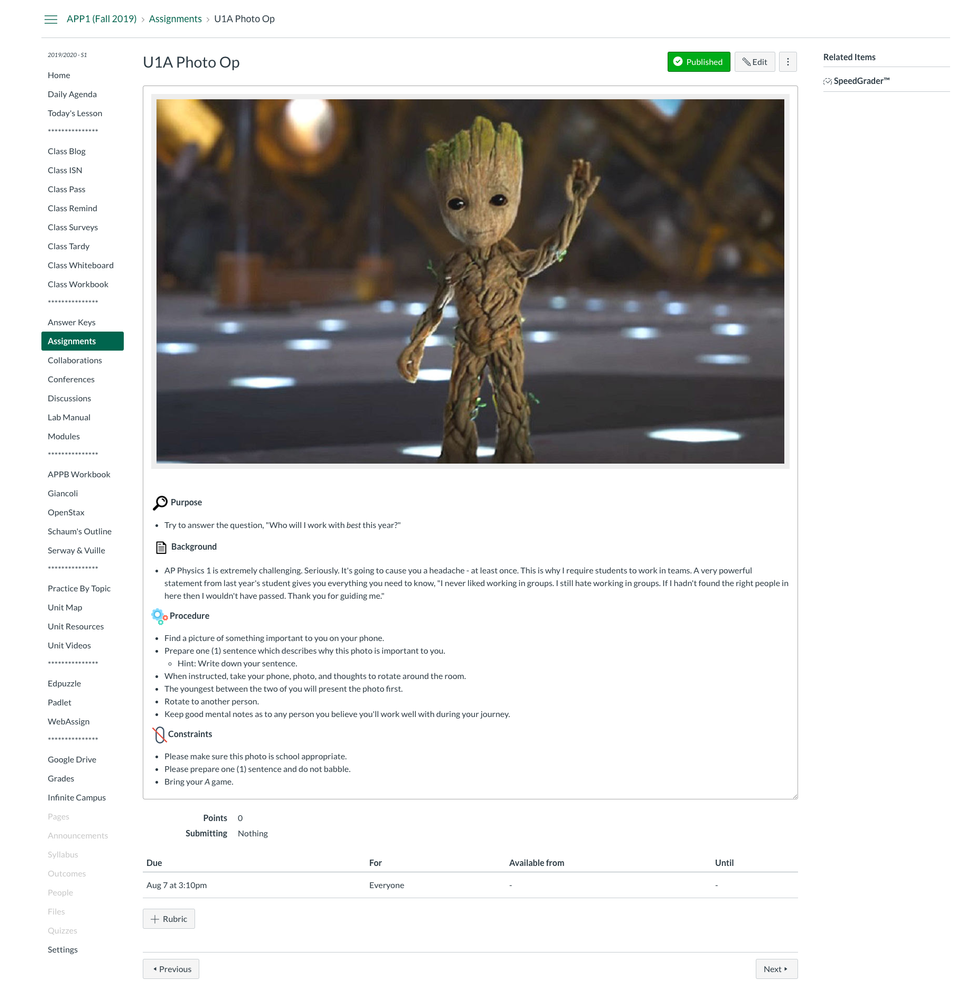The image size is (963, 999).
Task: Toggle the green Published status button
Action: 699,62
